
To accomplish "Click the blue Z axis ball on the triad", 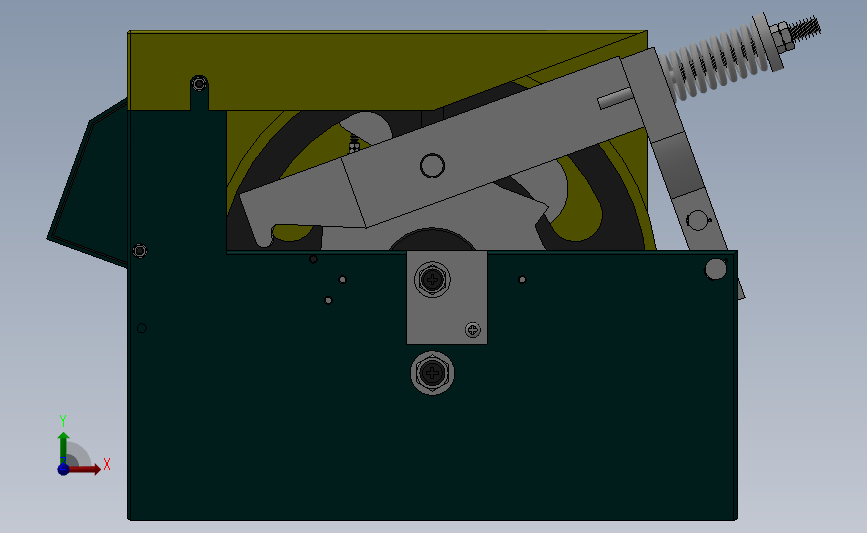I will click(x=63, y=469).
